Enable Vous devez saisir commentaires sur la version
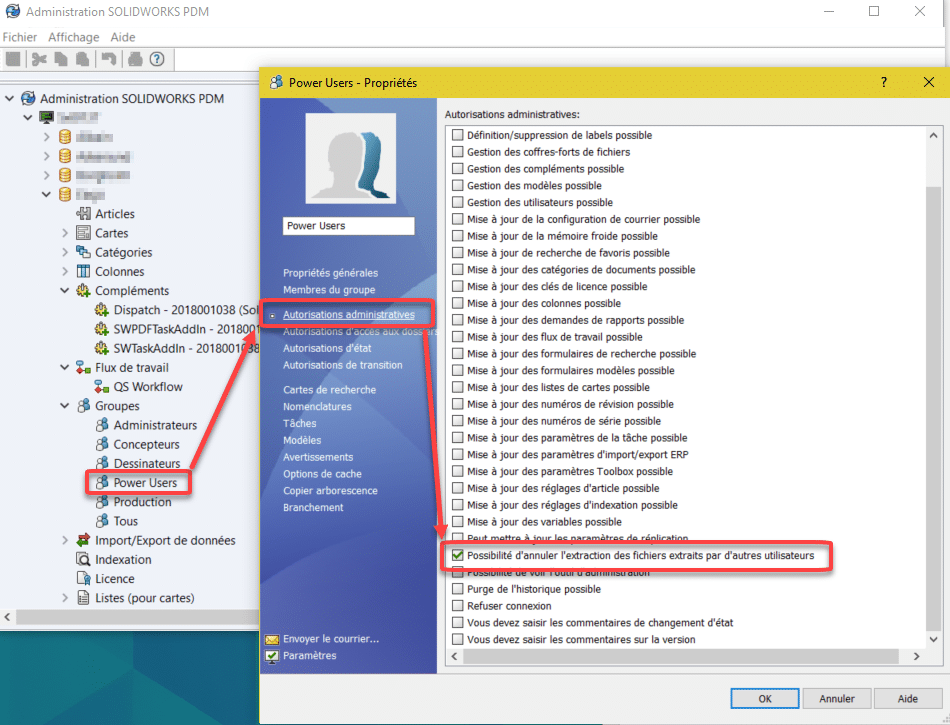This screenshot has width=950, height=725. click(457, 640)
